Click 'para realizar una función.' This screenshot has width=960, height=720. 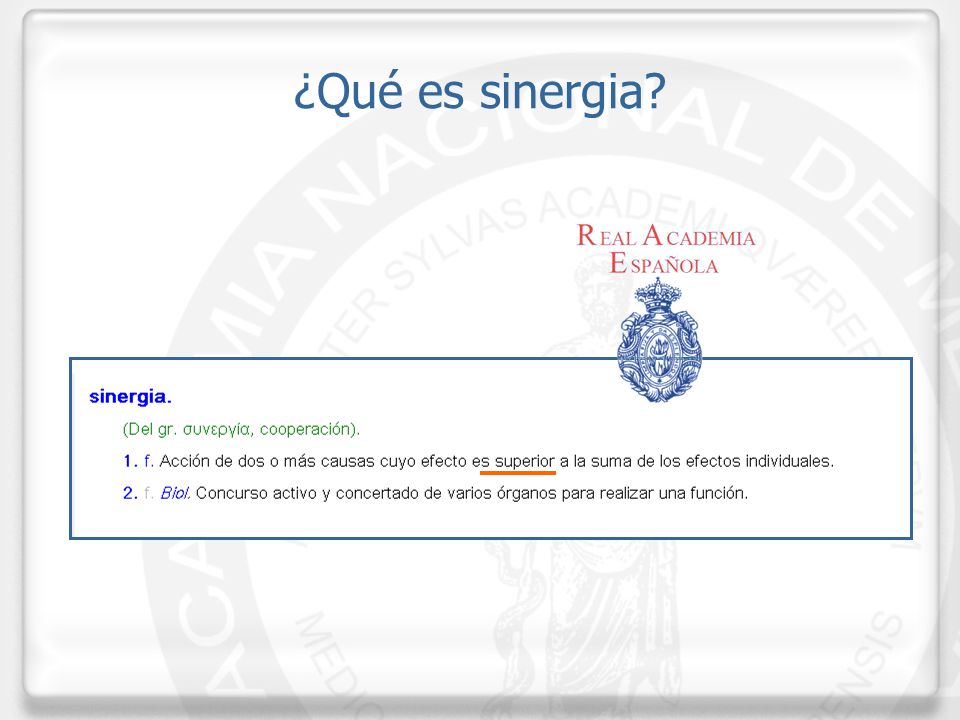[654, 493]
